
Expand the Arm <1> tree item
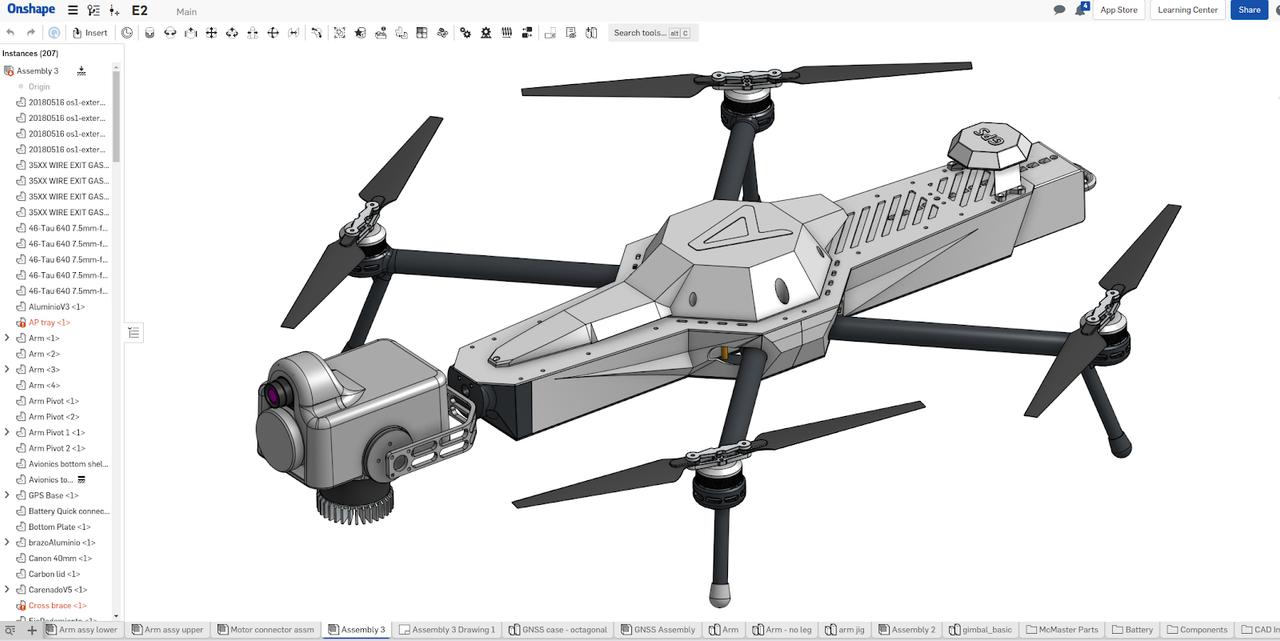pyautogui.click(x=7, y=338)
